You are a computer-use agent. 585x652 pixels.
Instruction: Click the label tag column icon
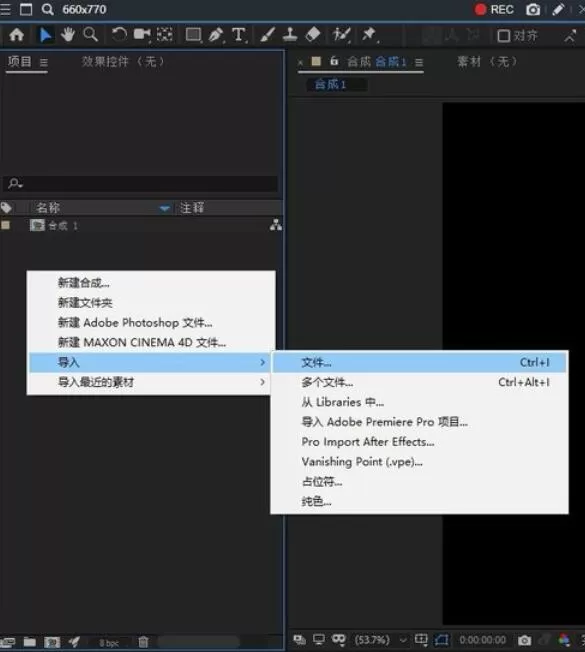[6, 207]
